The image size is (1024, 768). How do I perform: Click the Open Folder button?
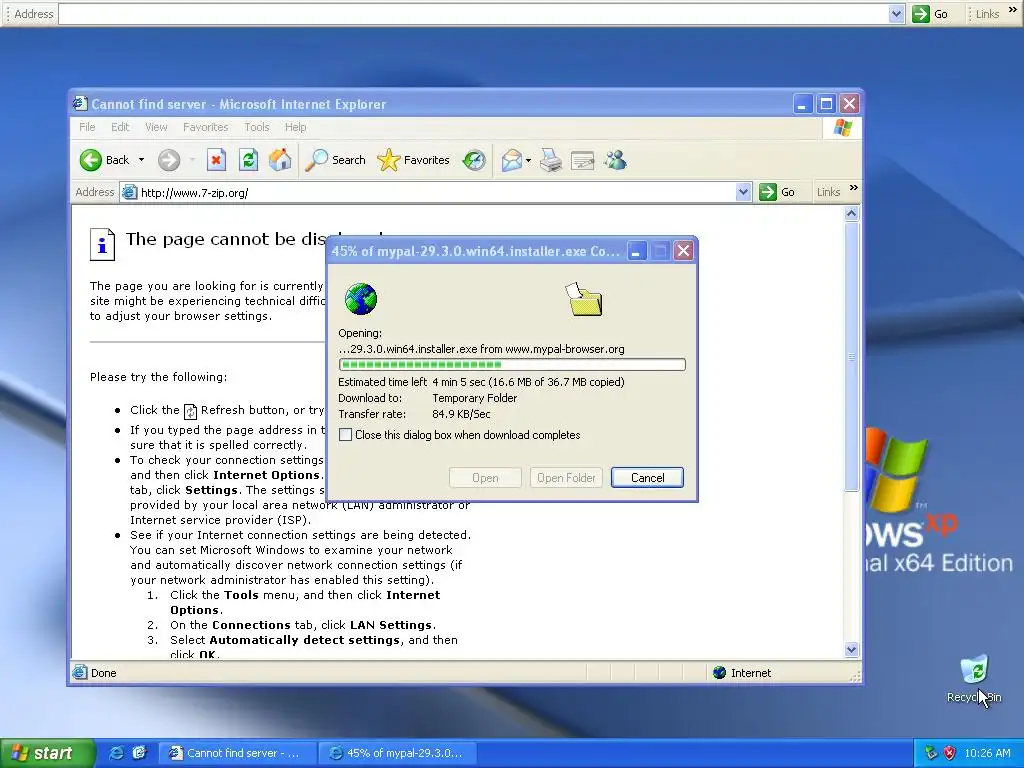tap(566, 477)
